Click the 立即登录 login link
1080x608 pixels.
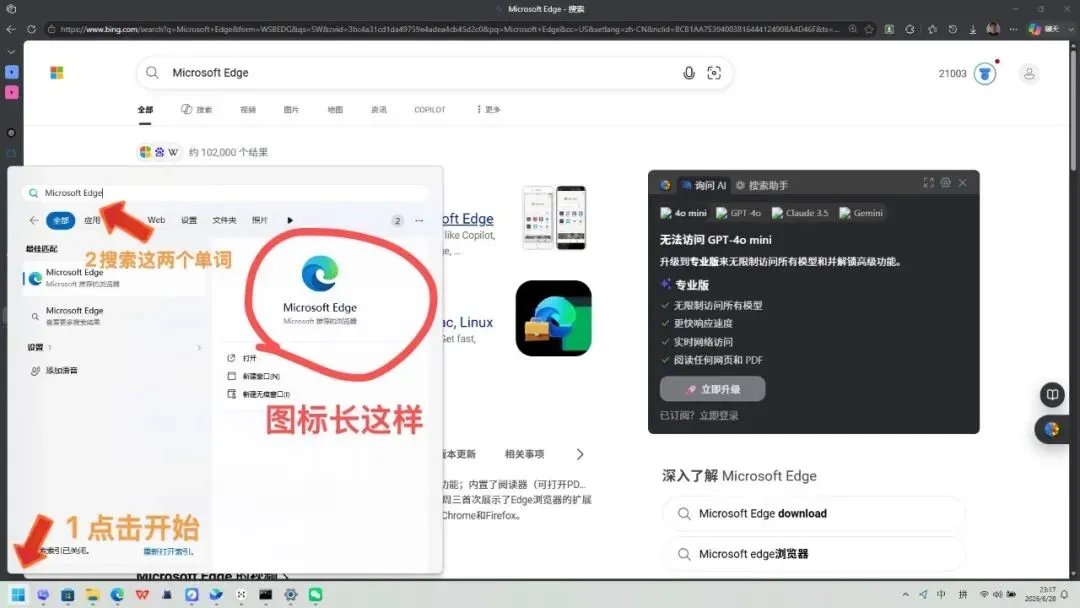(x=718, y=415)
